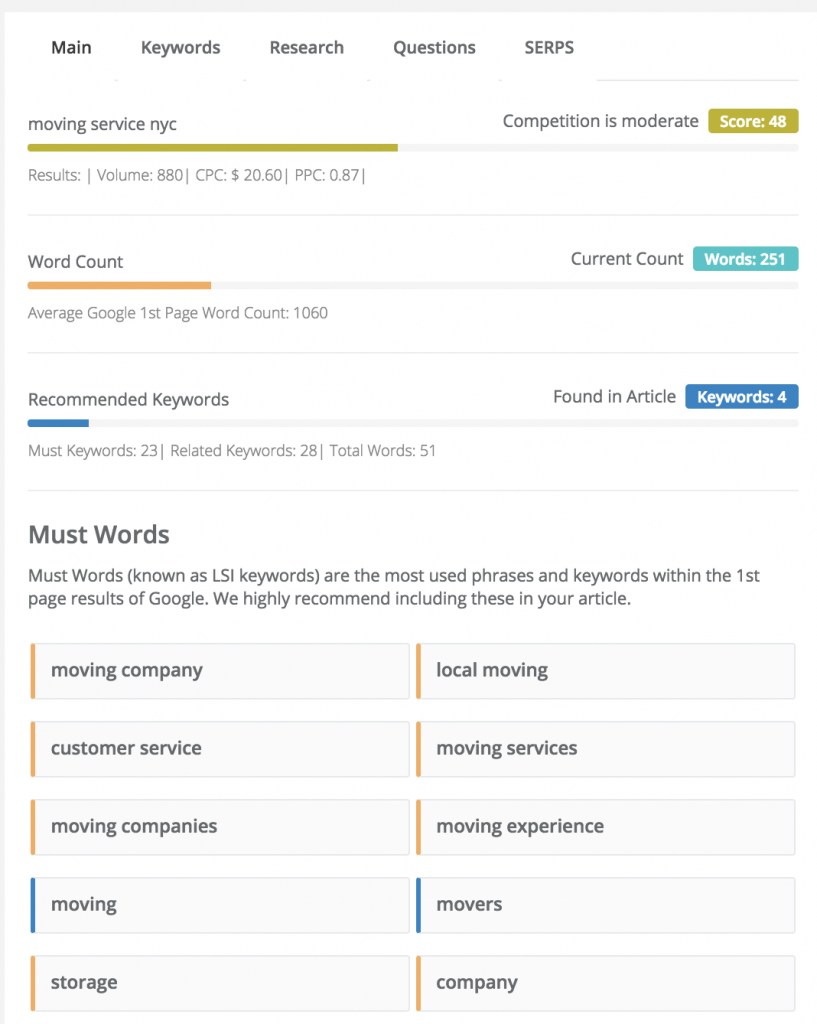Click the 'storage' keyword box
The height and width of the screenshot is (1024, 817).
point(220,983)
